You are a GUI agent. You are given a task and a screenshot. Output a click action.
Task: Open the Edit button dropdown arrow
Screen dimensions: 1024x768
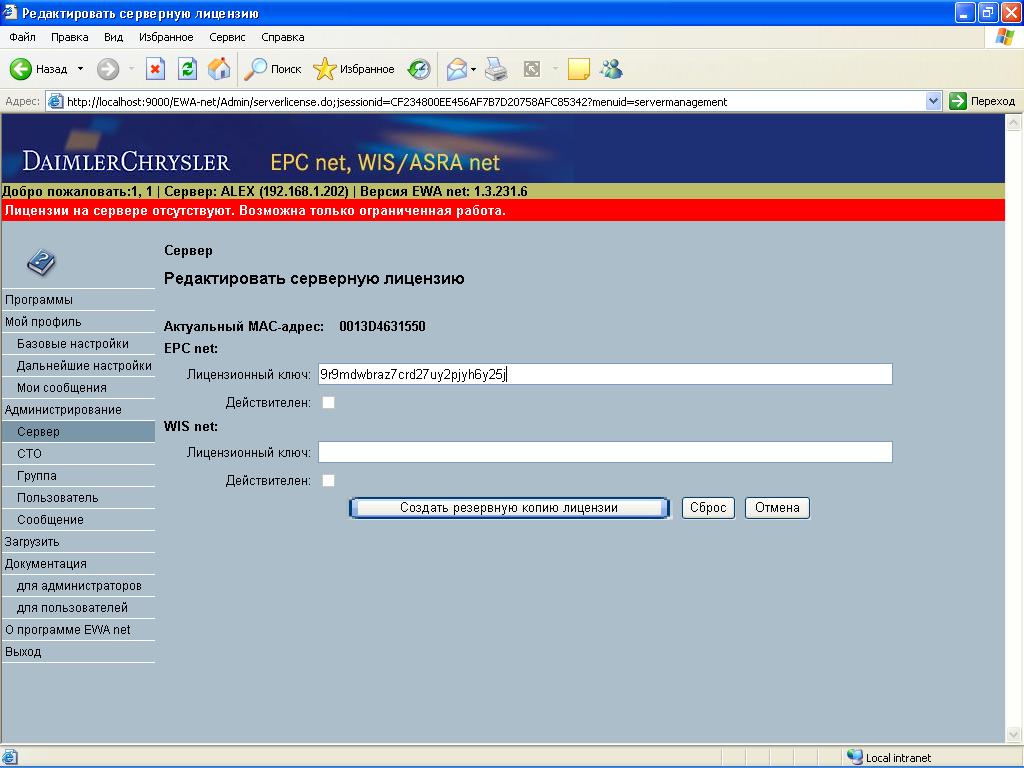click(555, 69)
